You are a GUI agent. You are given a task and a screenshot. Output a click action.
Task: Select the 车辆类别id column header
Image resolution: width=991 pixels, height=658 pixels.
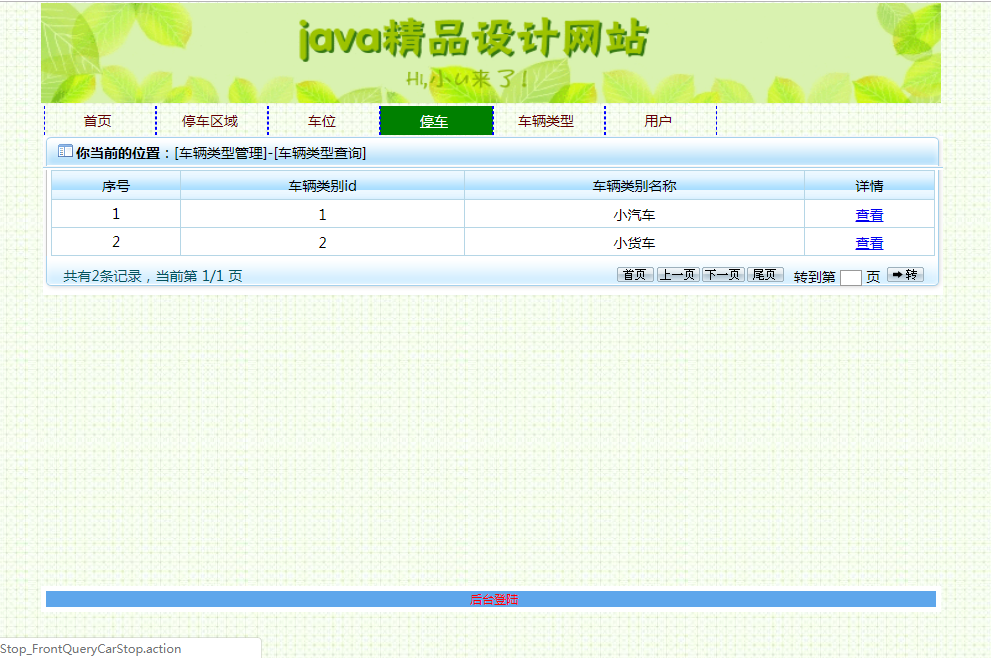click(x=322, y=186)
